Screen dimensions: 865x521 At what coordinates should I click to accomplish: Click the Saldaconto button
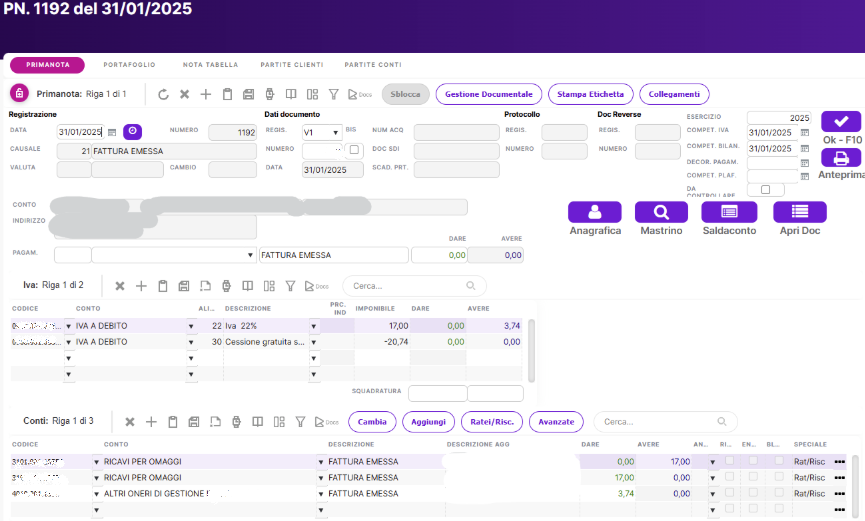(729, 212)
